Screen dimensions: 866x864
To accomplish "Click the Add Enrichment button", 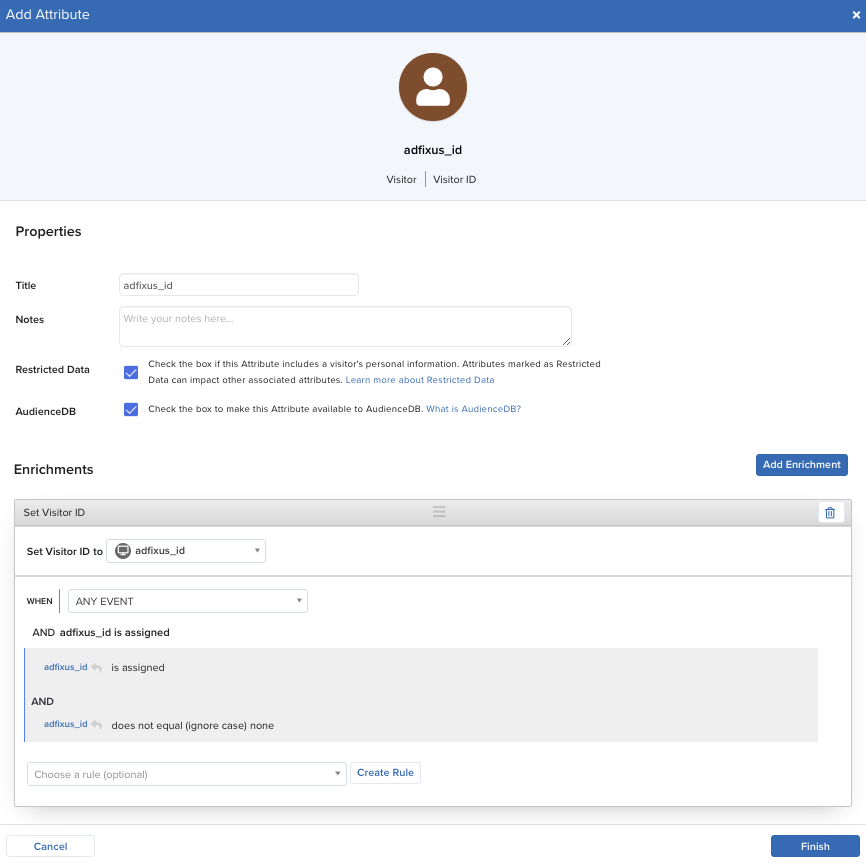I will [x=801, y=465].
